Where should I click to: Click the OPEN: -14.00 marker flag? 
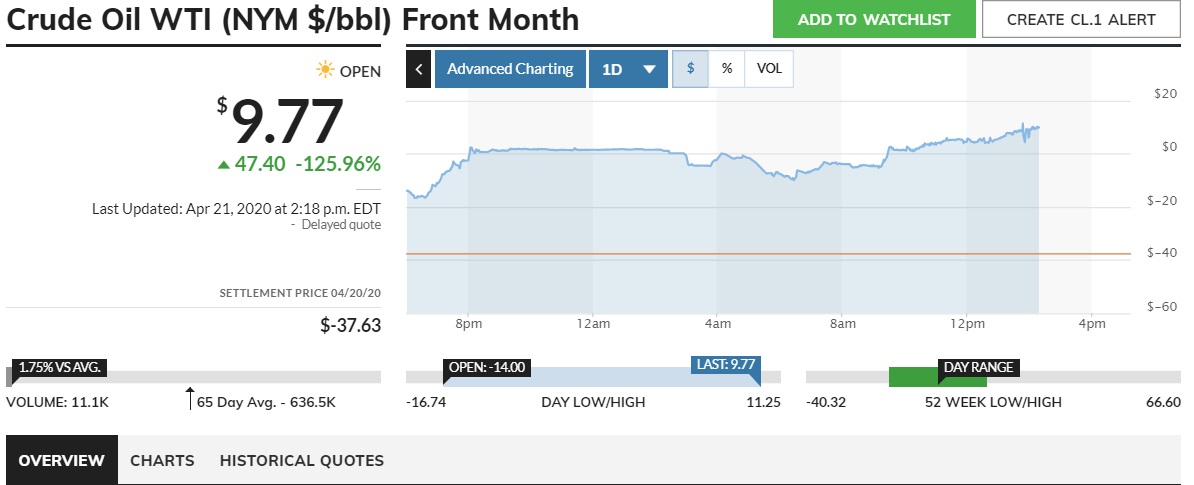point(487,367)
